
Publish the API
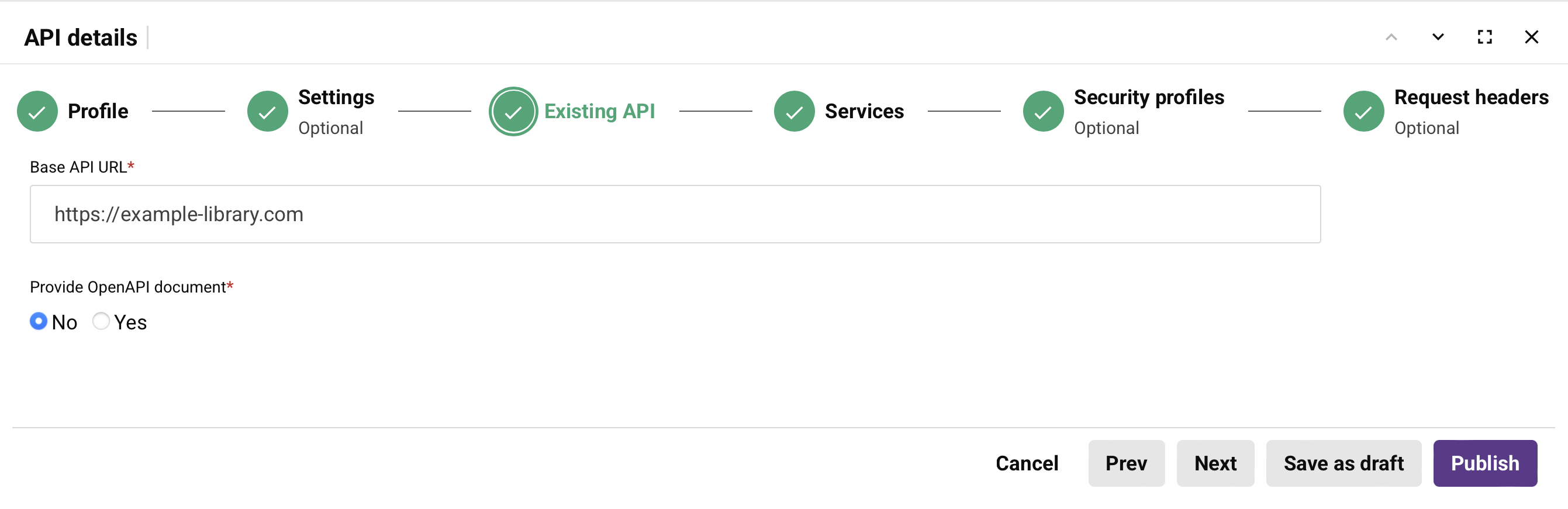(1485, 463)
